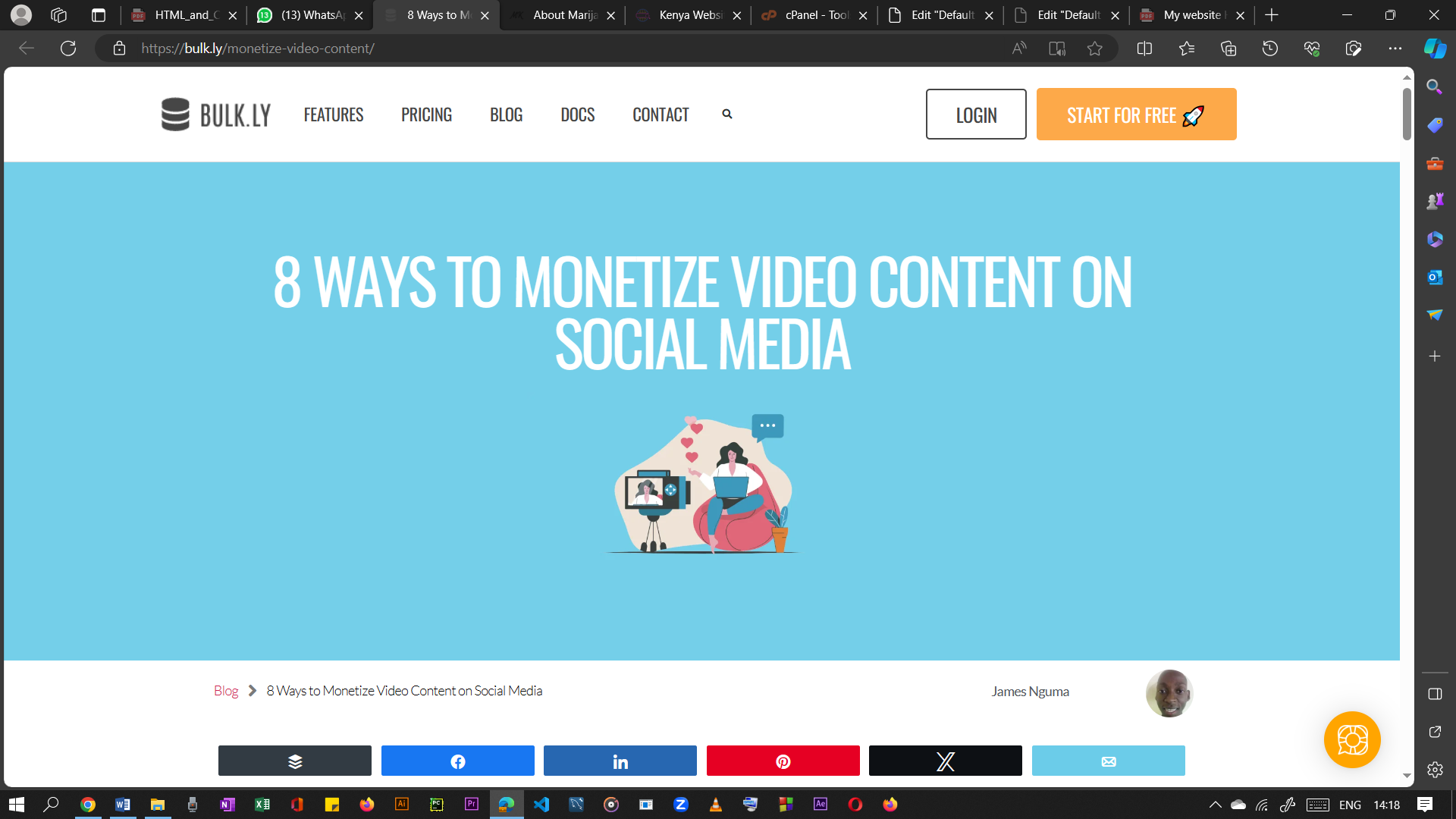1456x819 pixels.
Task: Share the article on X
Action: tap(946, 761)
